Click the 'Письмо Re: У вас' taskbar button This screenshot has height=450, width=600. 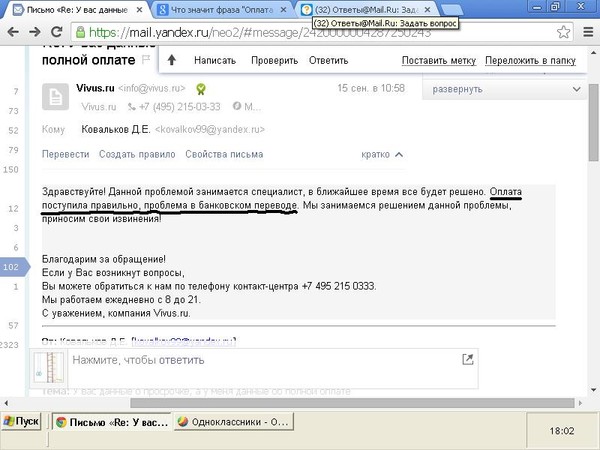tap(111, 422)
